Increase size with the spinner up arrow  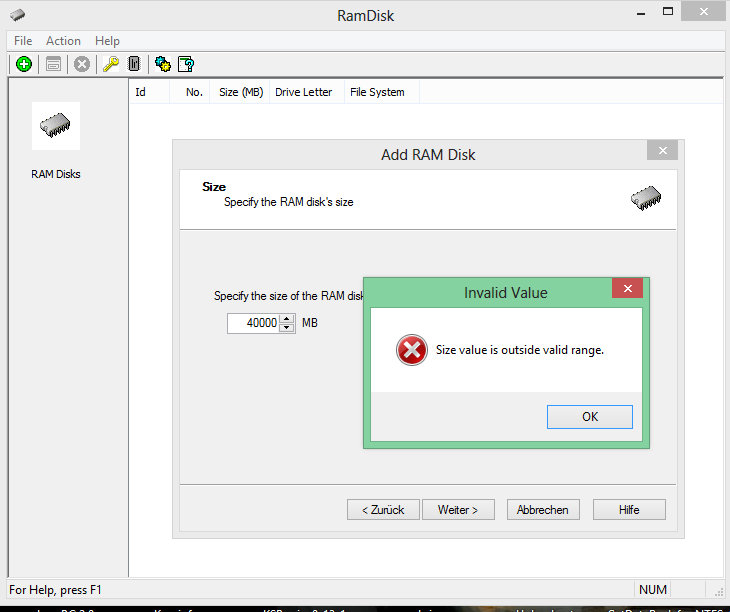287,319
